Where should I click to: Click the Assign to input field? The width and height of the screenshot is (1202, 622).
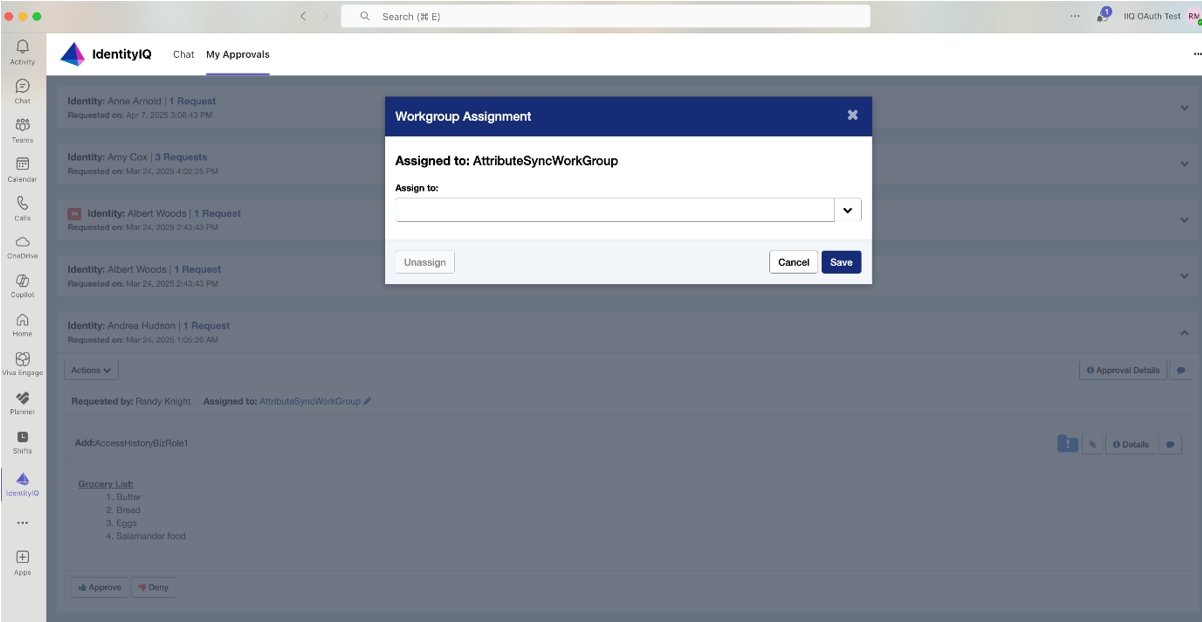pos(614,210)
